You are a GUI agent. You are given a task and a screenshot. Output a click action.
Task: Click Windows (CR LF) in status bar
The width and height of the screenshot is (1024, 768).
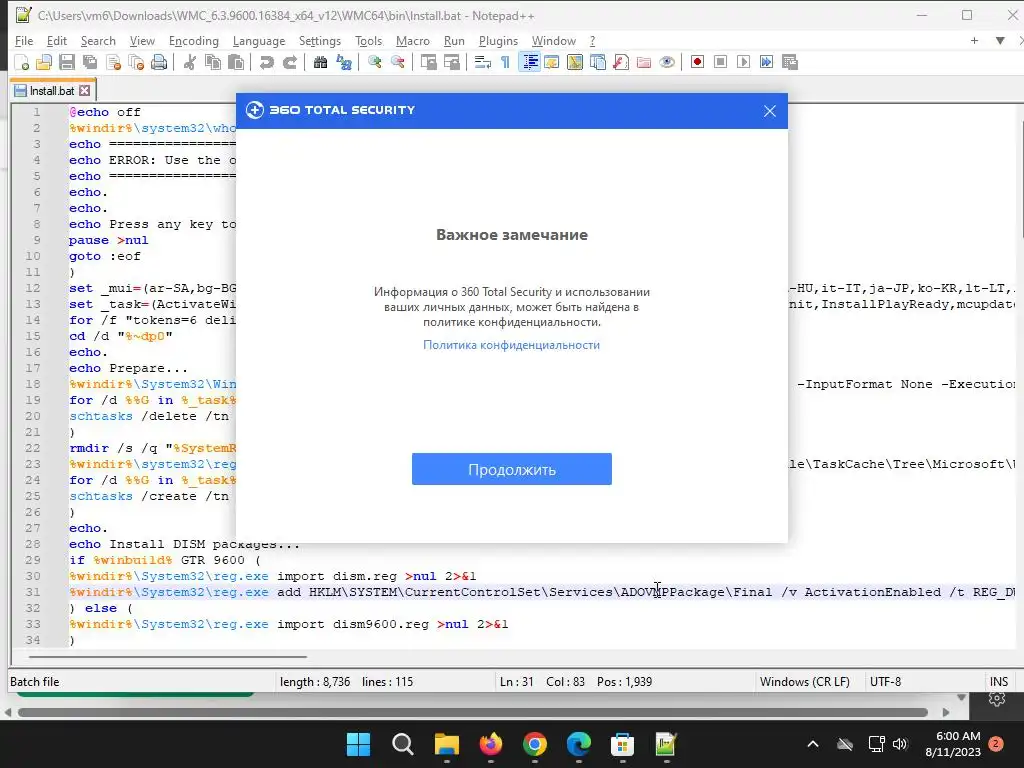click(805, 682)
